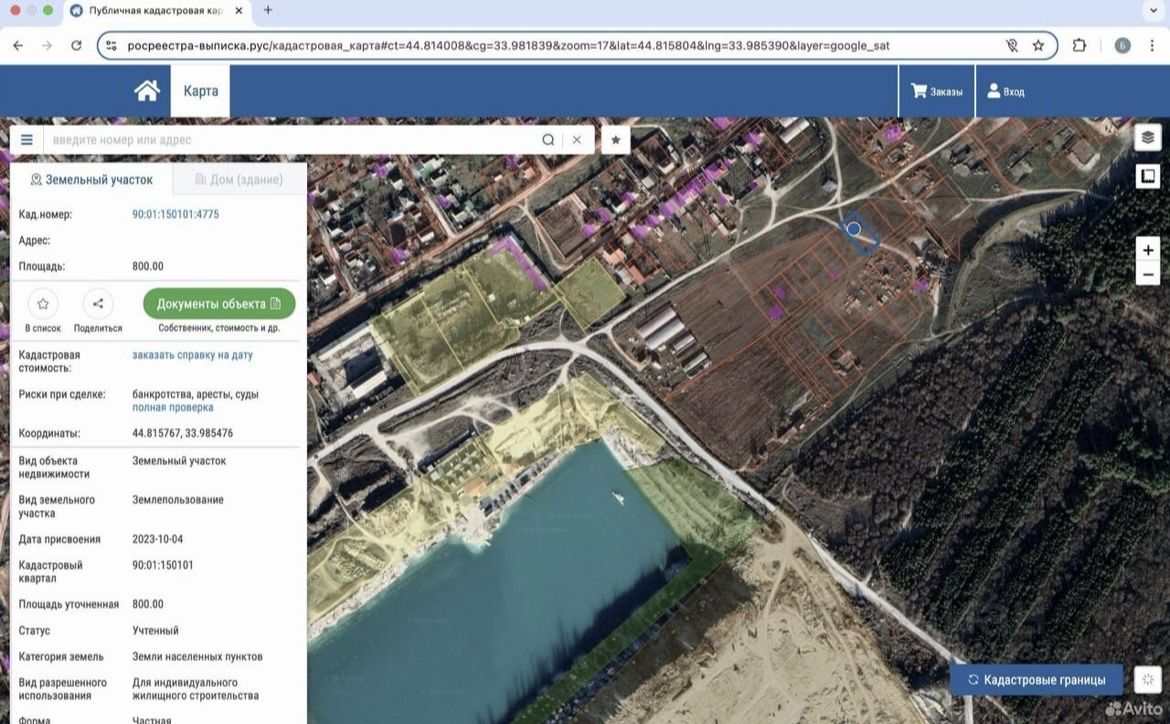The width and height of the screenshot is (1170, 724).
Task: Open map layers switcher
Action: (x=1148, y=137)
